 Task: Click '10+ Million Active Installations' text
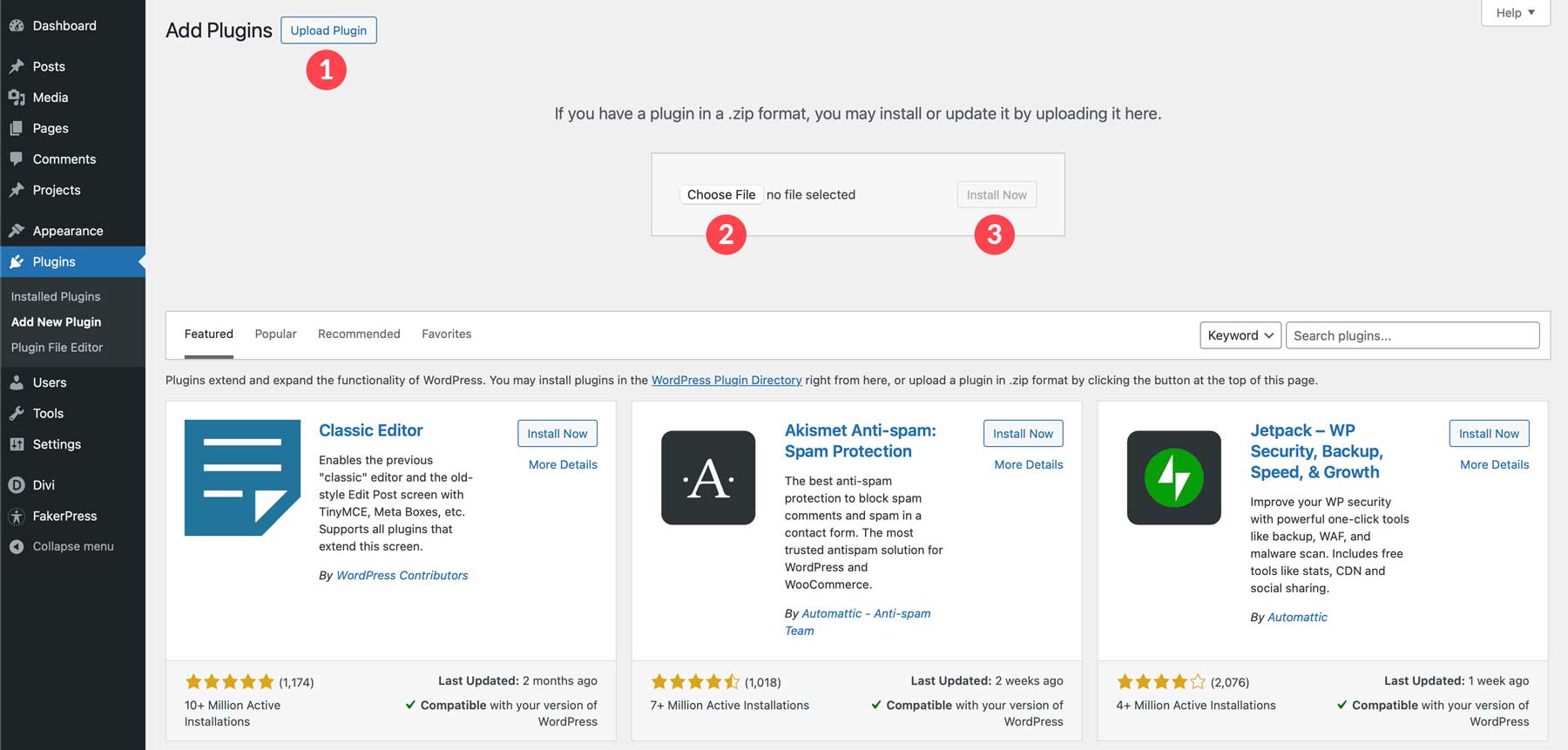233,713
